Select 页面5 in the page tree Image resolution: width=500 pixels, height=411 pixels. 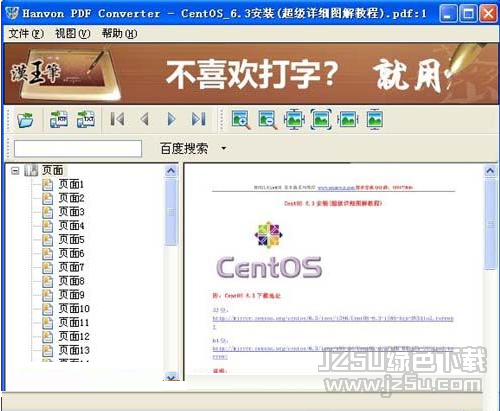coord(71,239)
